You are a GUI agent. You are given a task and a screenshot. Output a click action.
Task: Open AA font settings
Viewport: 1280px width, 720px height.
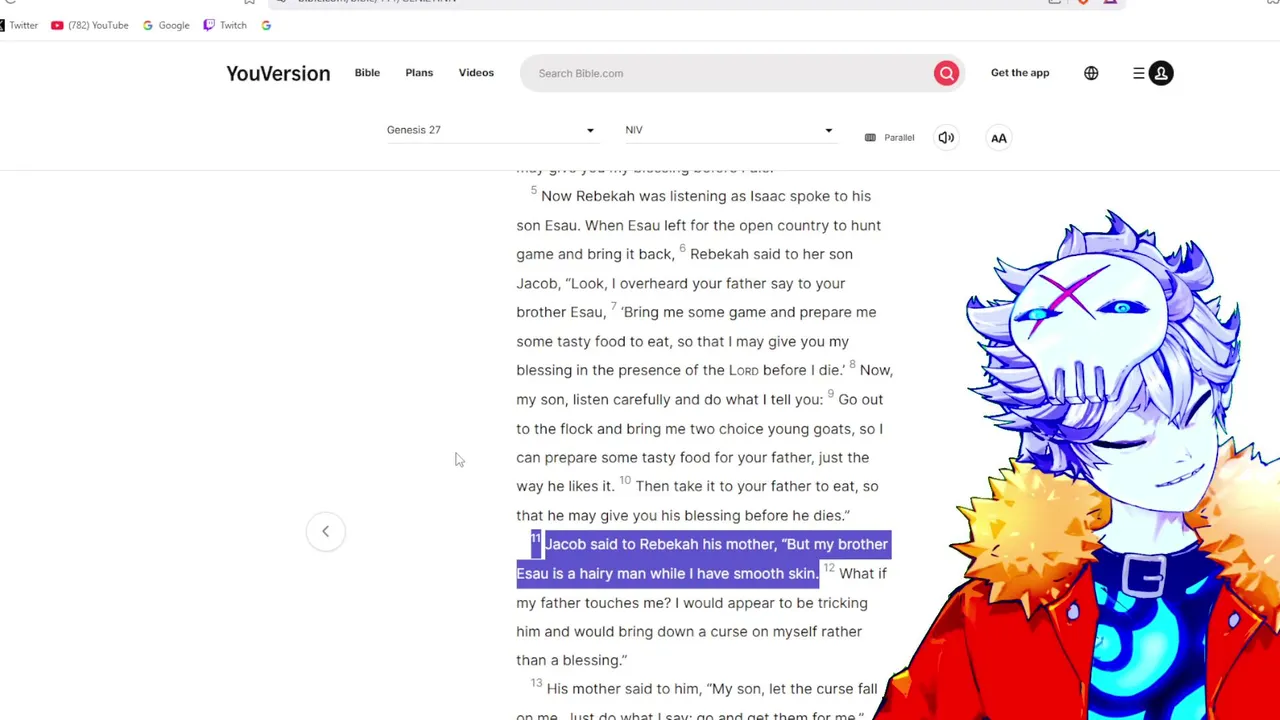tap(999, 138)
